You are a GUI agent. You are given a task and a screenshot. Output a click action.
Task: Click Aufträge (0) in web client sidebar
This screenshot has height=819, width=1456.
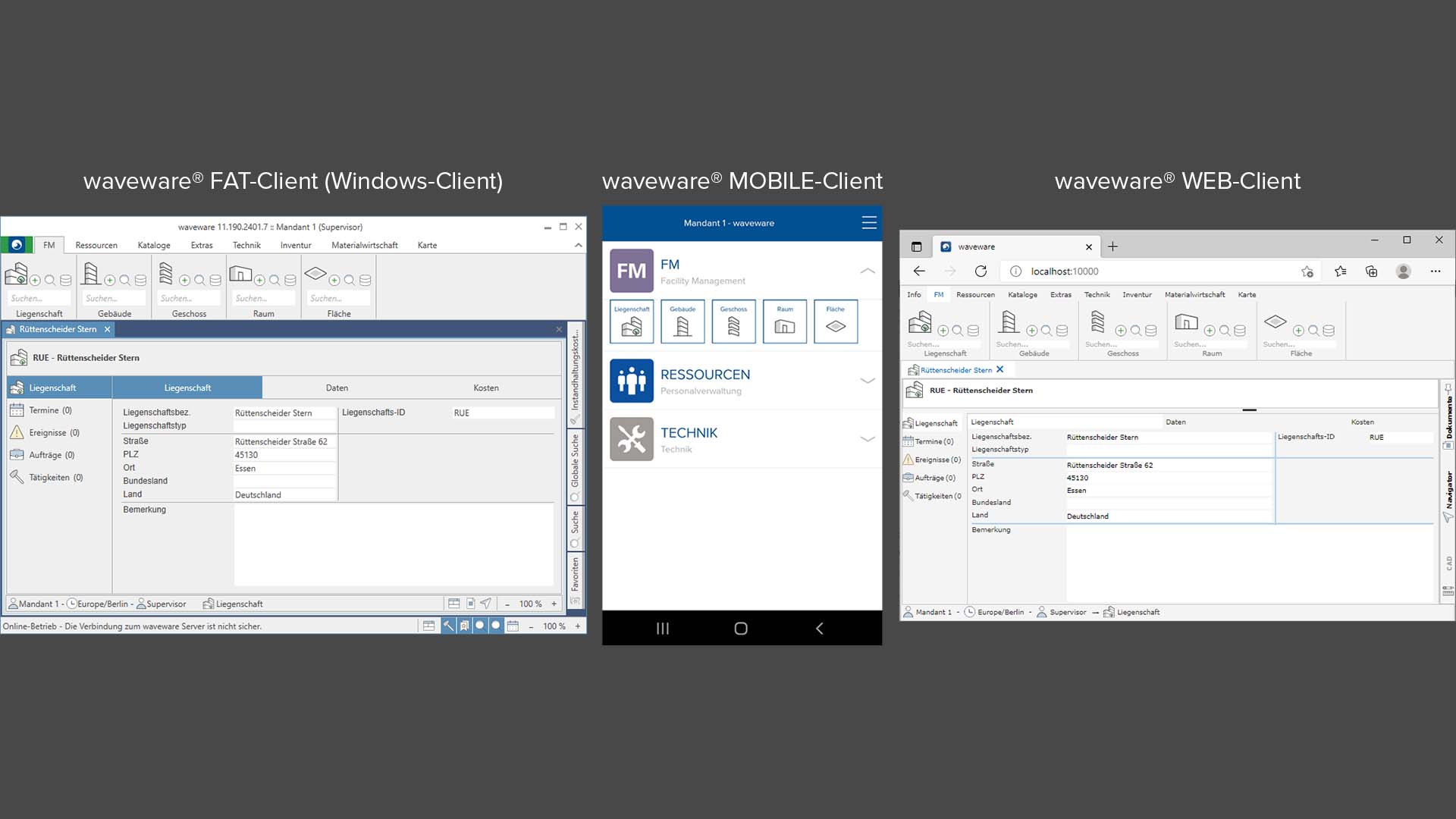(934, 478)
